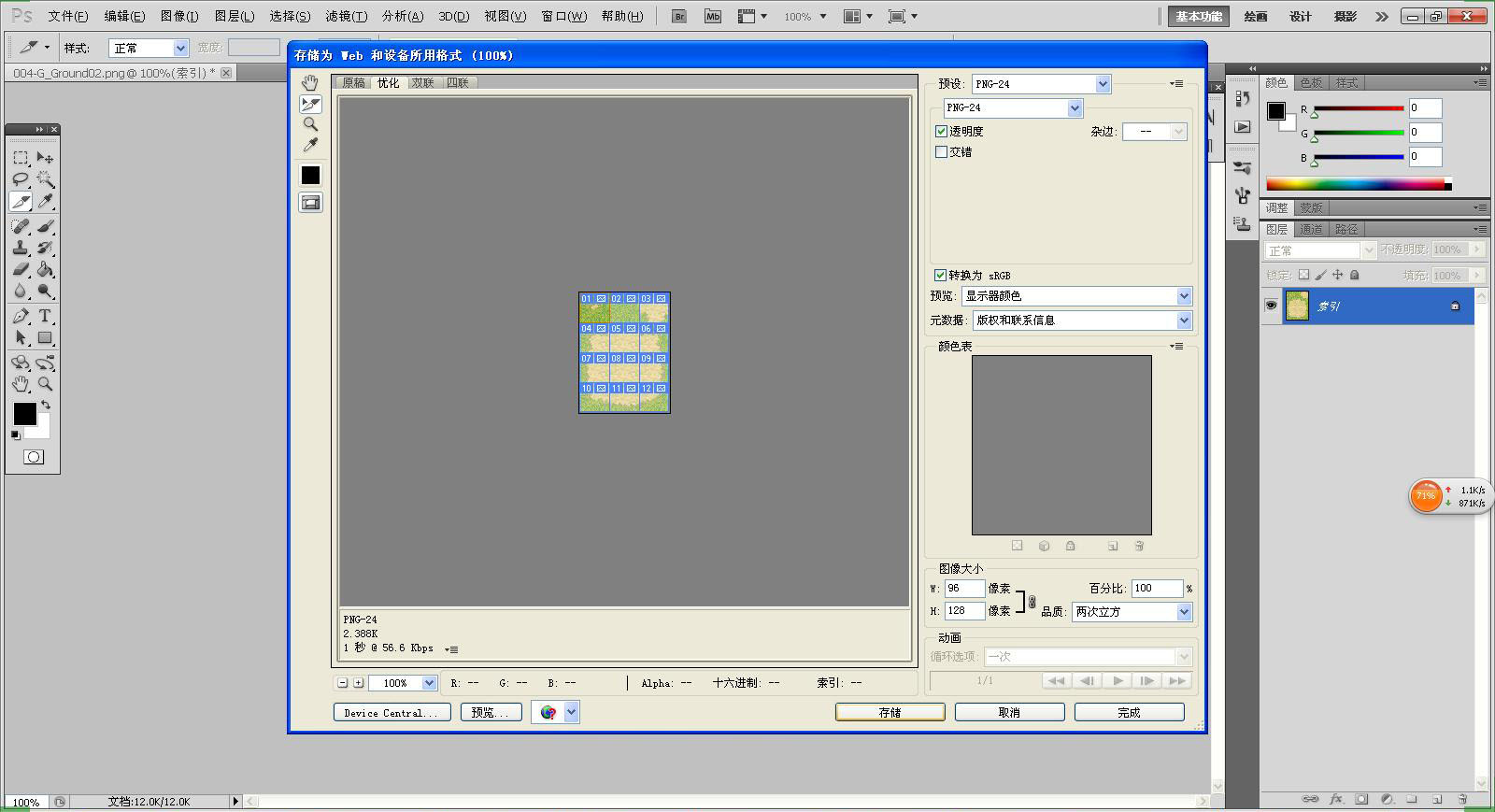Click the eyedropper color swatch in the dialog
Image resolution: width=1495 pixels, height=812 pixels.
[310, 175]
